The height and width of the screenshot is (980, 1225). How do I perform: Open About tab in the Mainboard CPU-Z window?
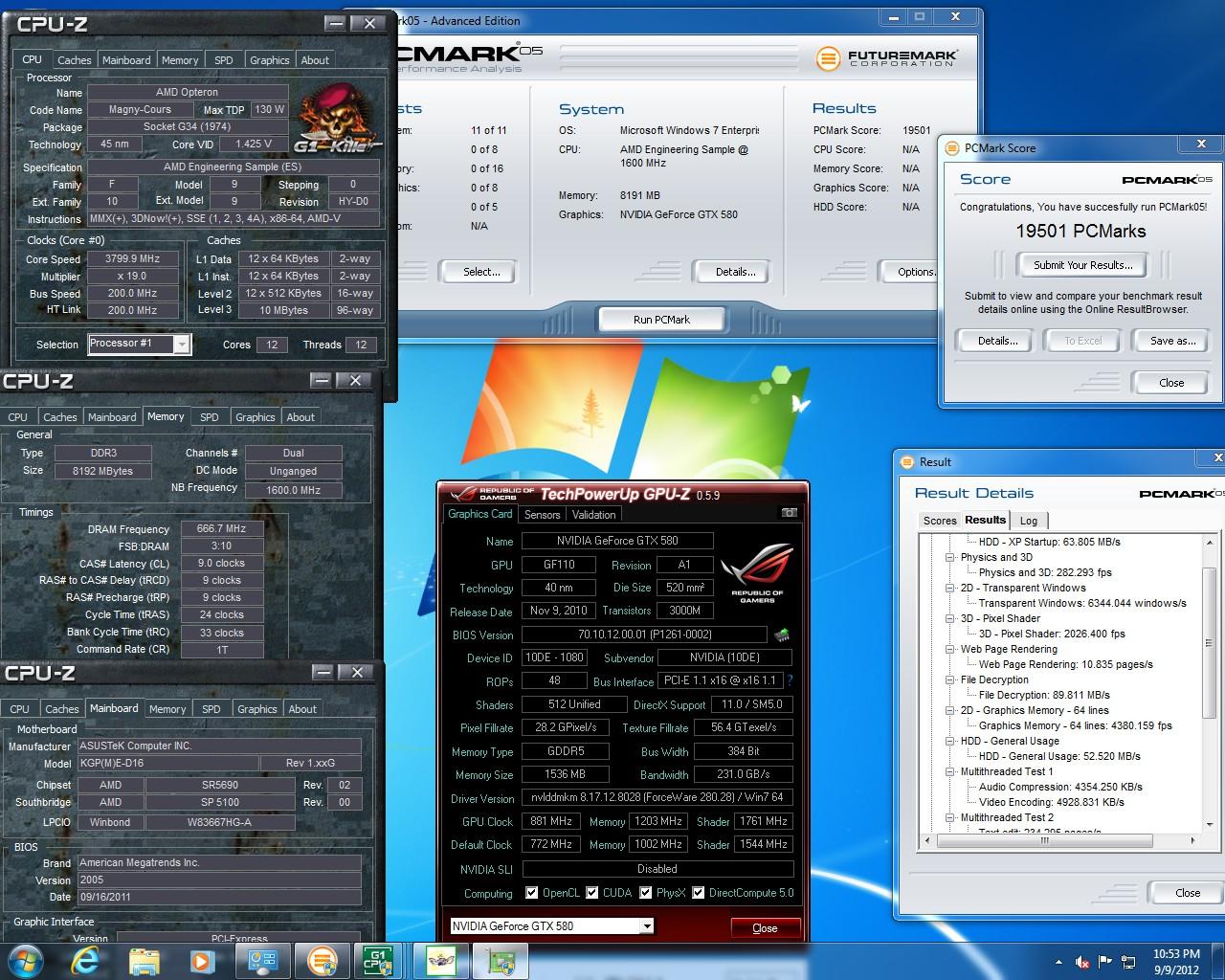(x=302, y=708)
